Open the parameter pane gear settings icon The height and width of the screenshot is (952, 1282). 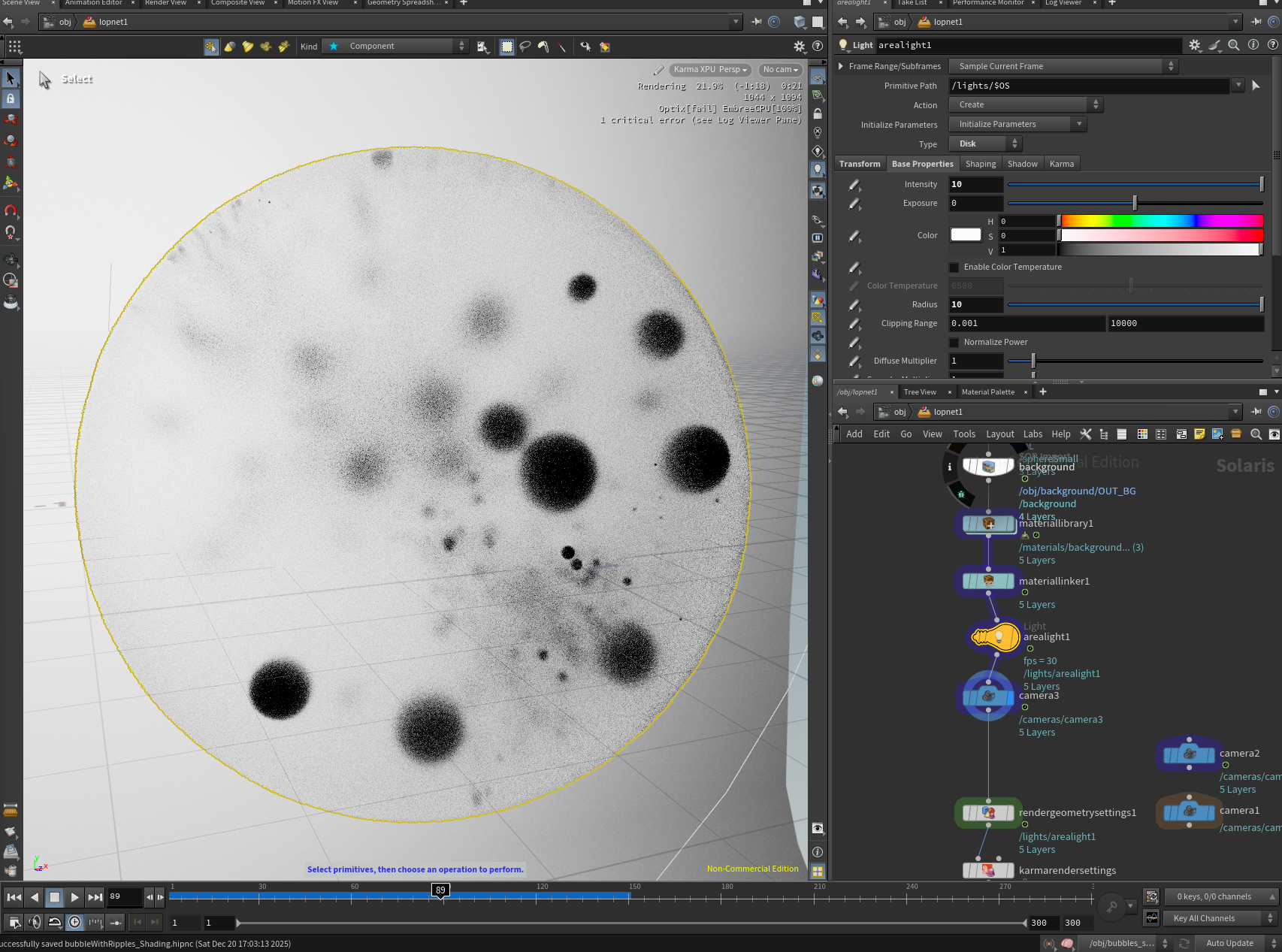(1194, 45)
